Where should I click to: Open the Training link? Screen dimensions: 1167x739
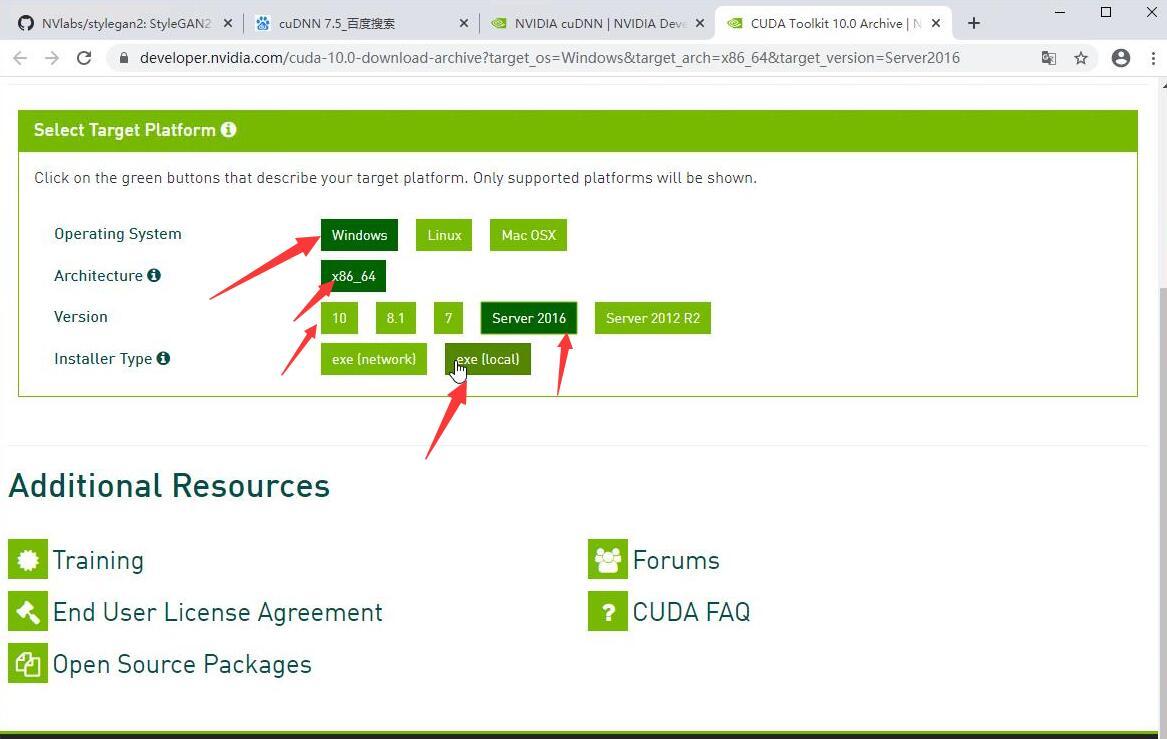point(98,560)
